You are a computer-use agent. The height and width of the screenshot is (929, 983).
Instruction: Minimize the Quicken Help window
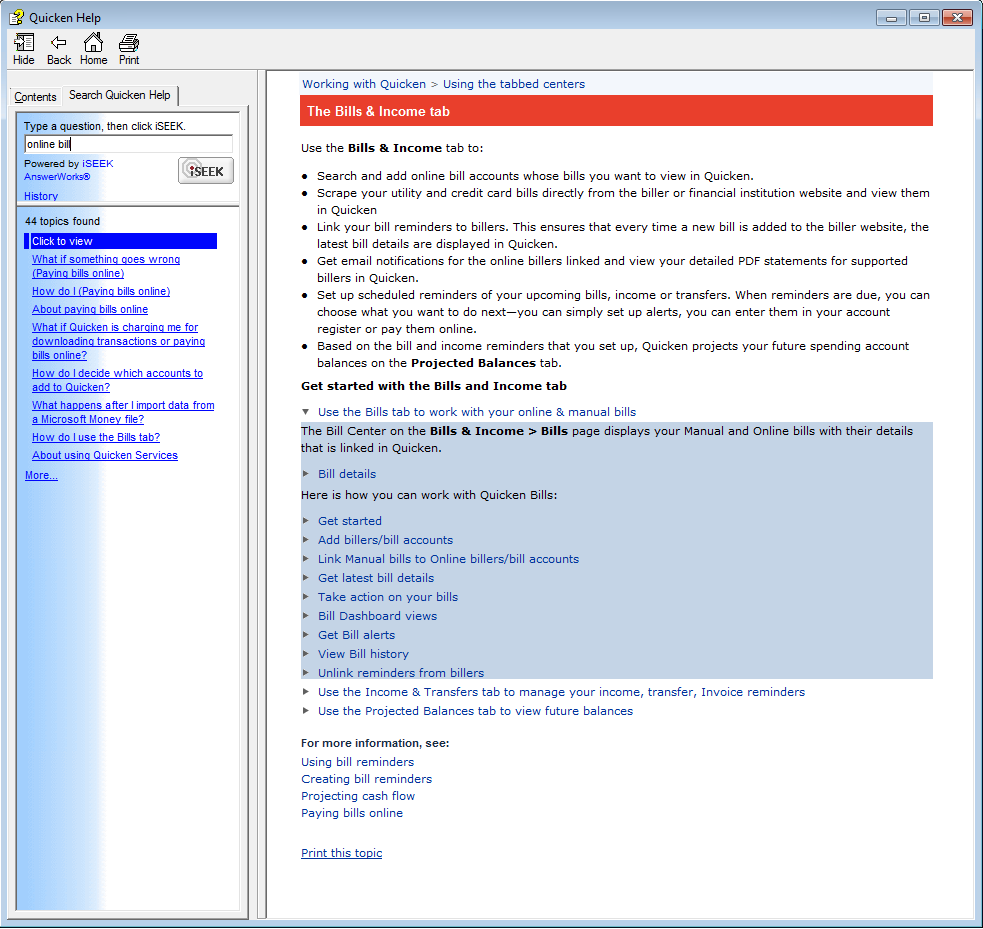891,18
